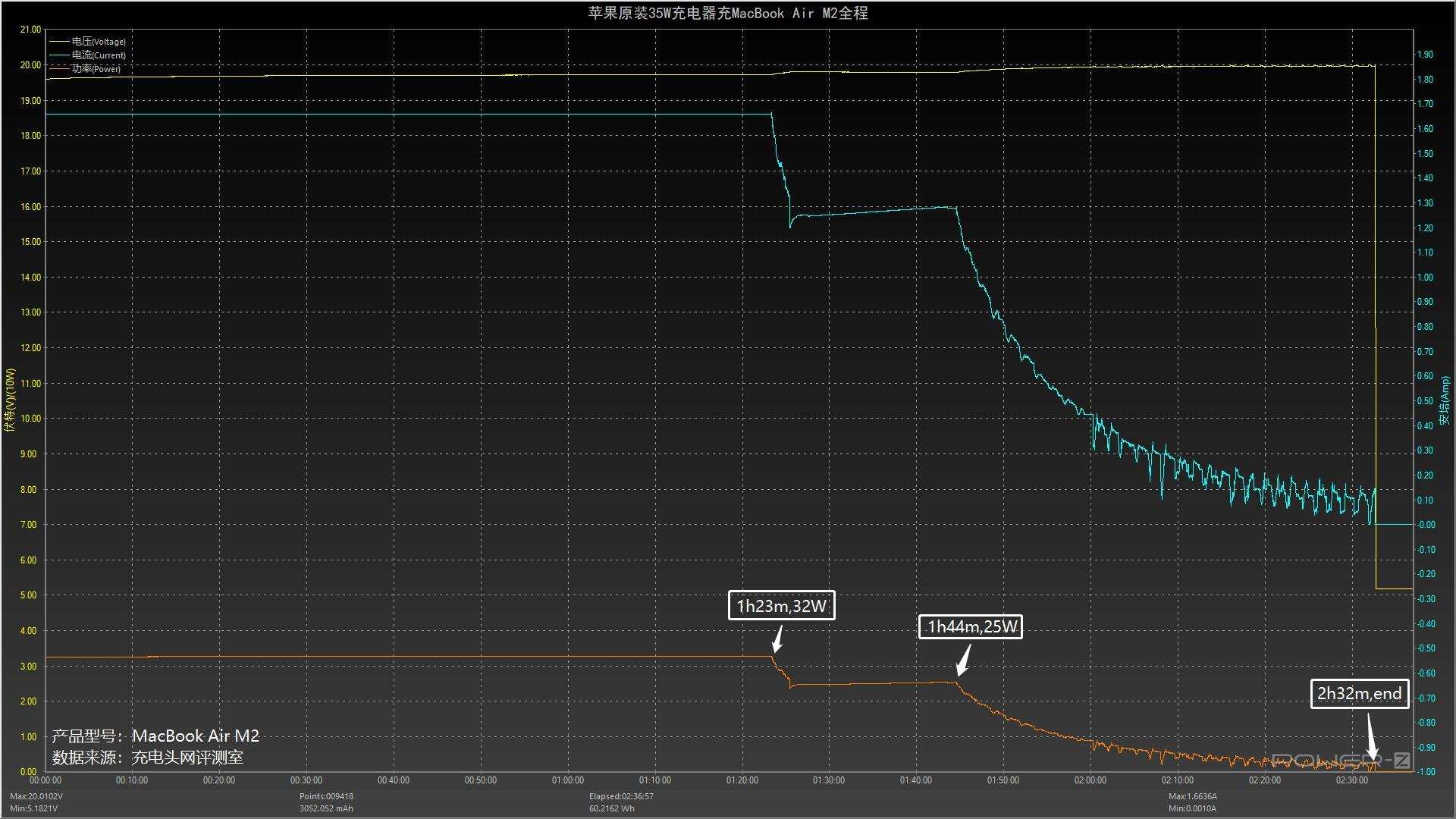Click the chart title at top

tap(727, 13)
